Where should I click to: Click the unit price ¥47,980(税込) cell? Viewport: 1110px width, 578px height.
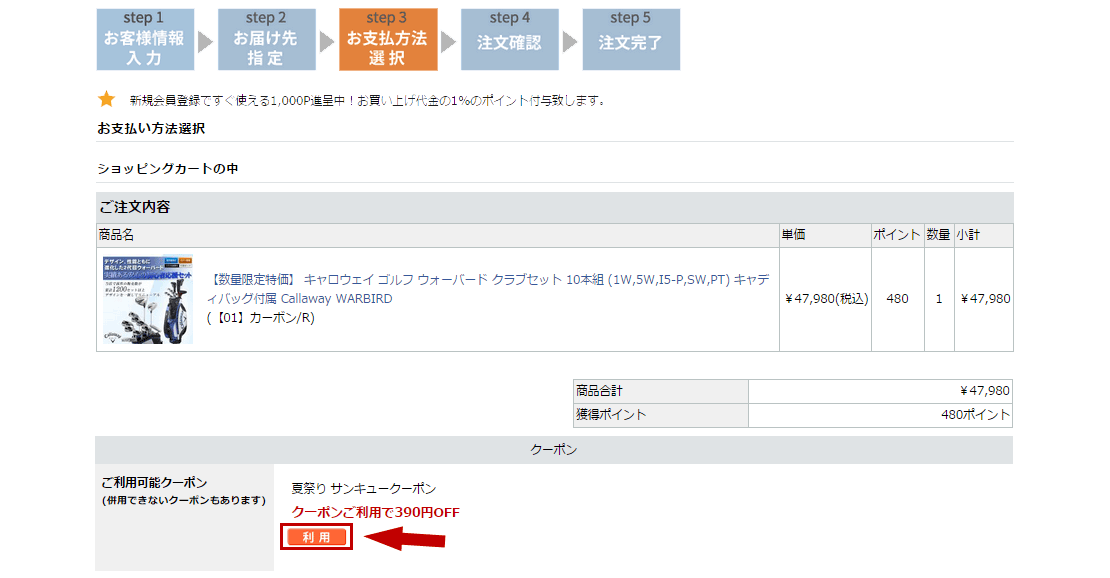(825, 299)
